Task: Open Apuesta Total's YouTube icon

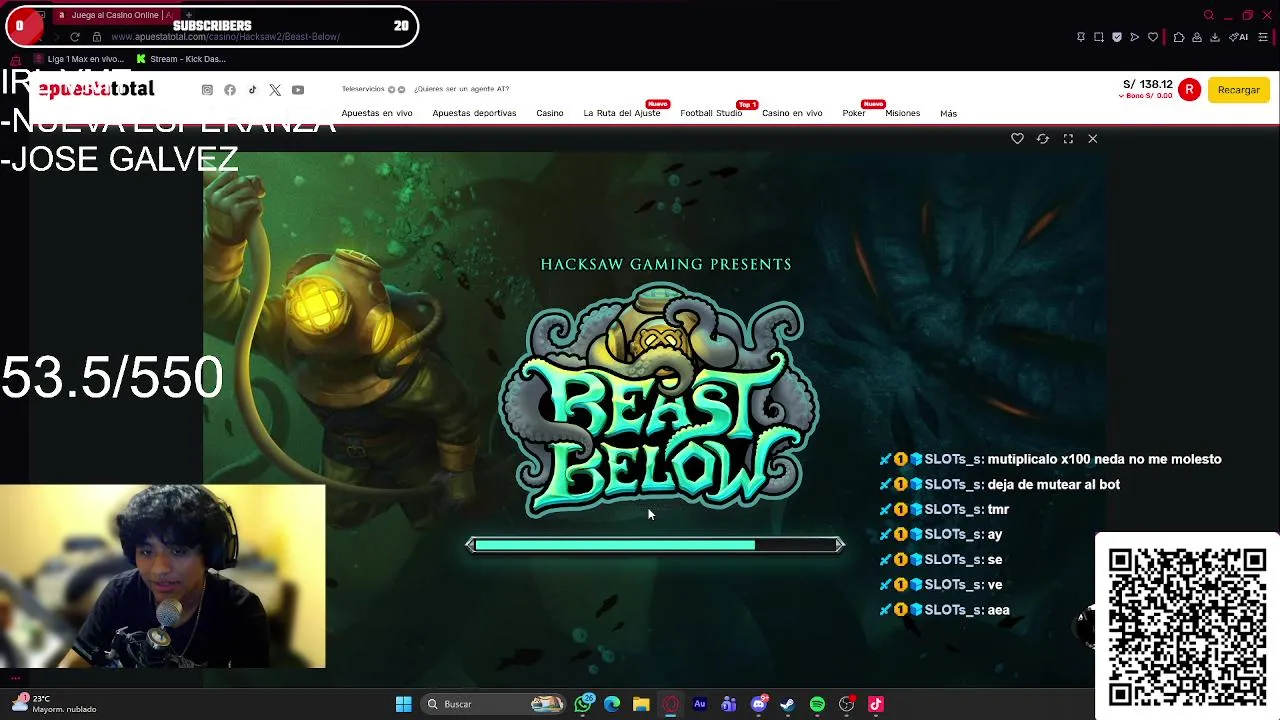Action: click(298, 90)
